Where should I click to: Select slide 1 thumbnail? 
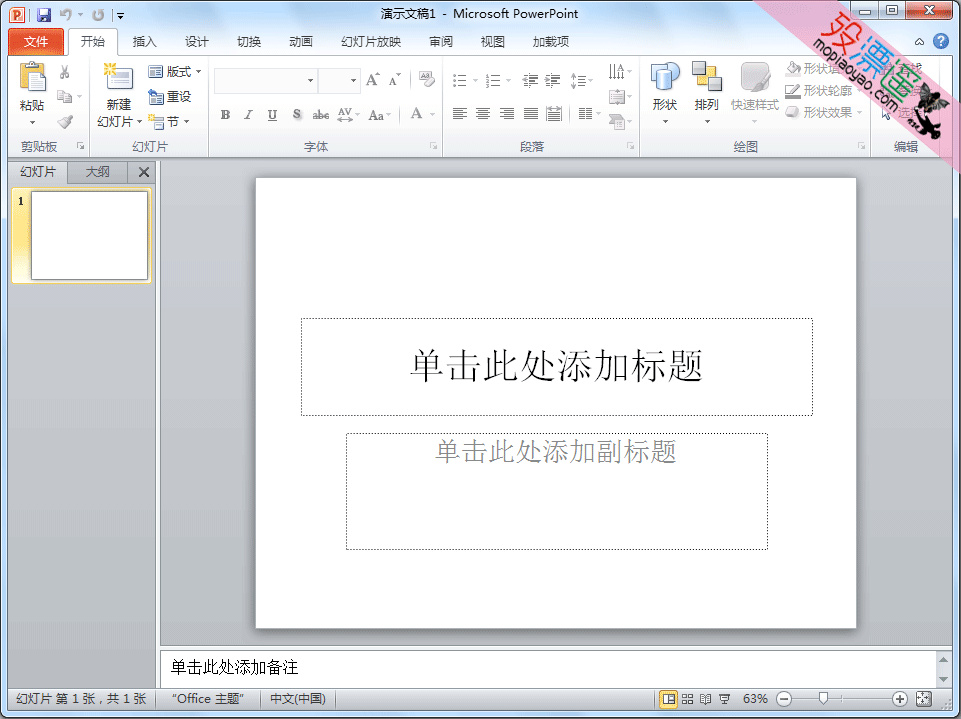89,235
